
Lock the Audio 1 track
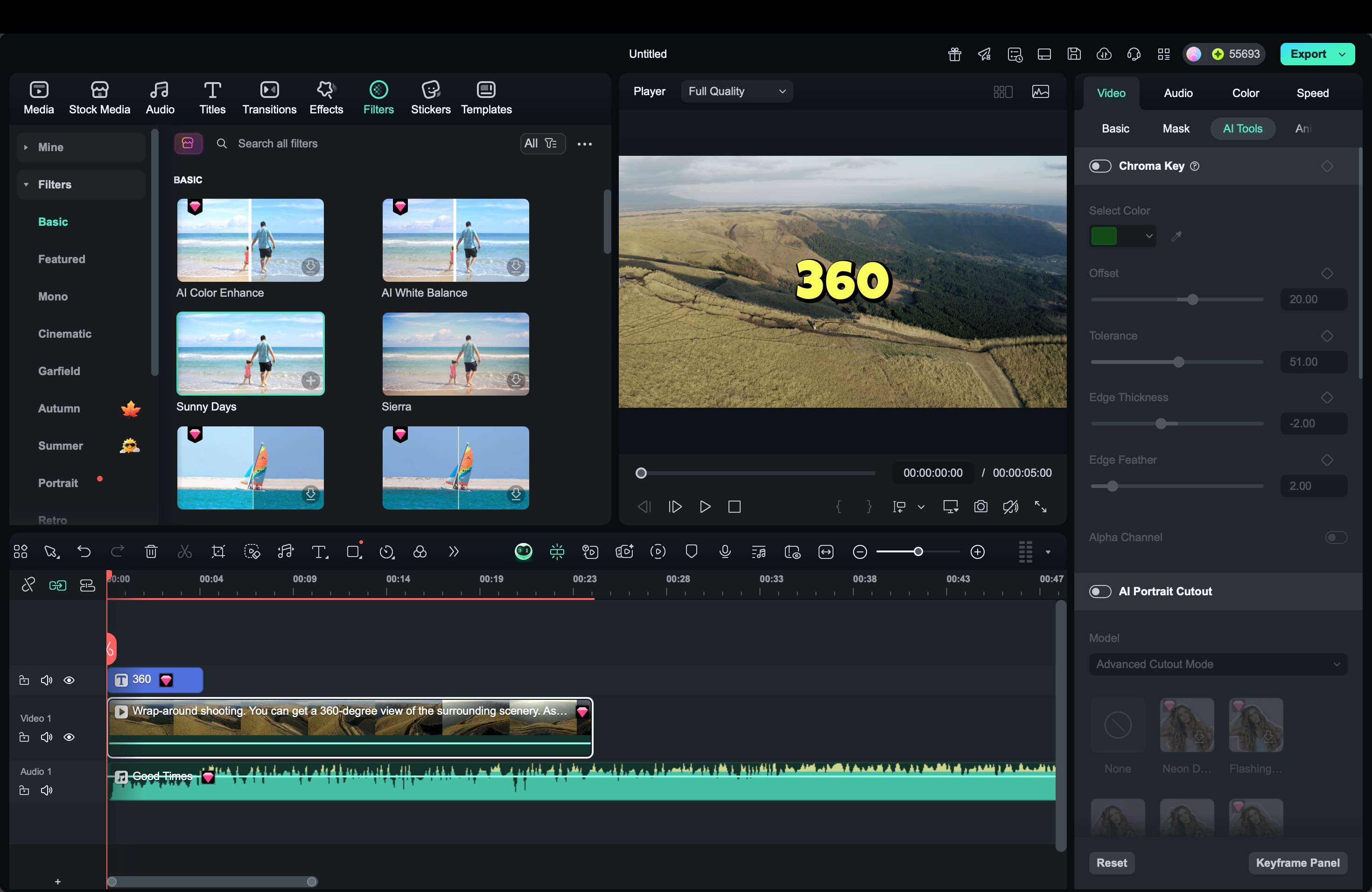pos(24,790)
